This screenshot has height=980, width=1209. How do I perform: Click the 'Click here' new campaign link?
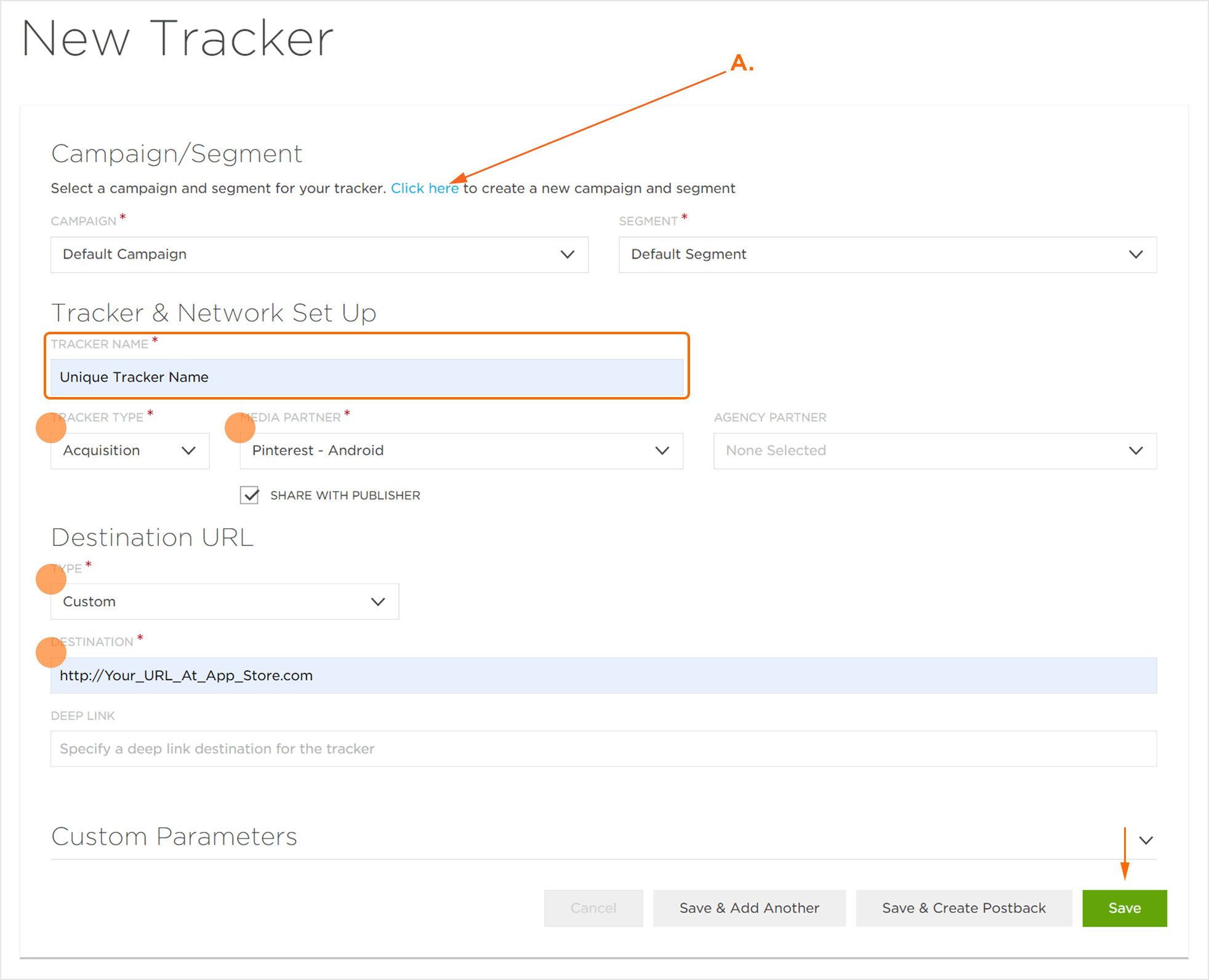[x=425, y=188]
